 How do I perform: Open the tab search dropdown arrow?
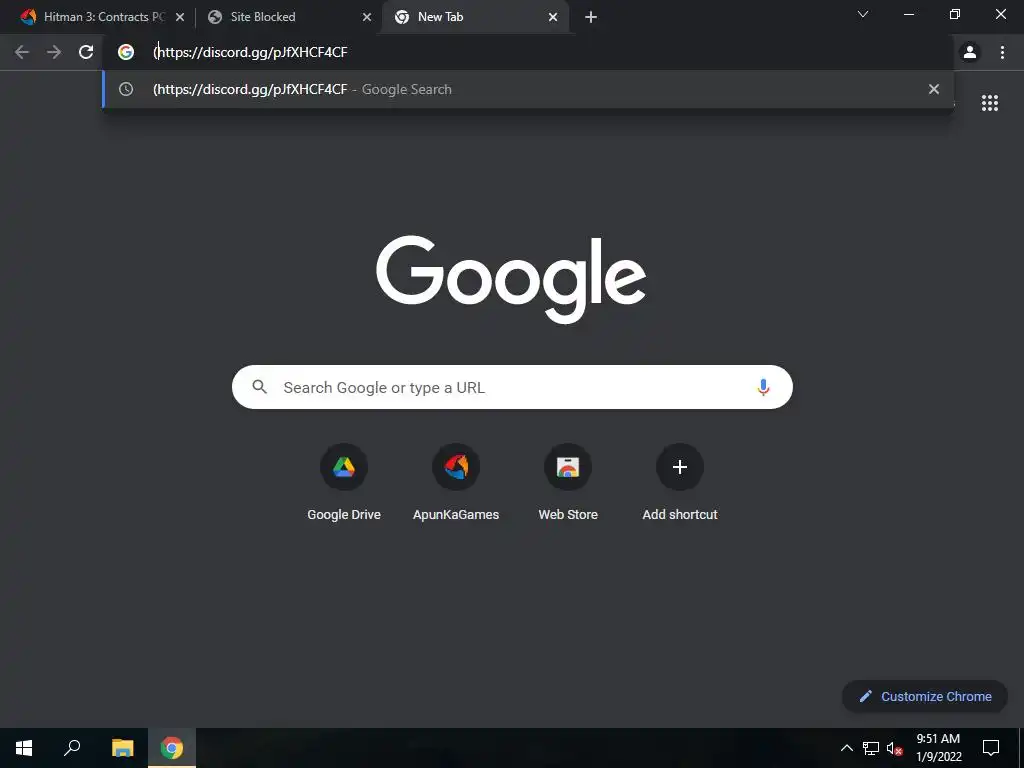[863, 14]
